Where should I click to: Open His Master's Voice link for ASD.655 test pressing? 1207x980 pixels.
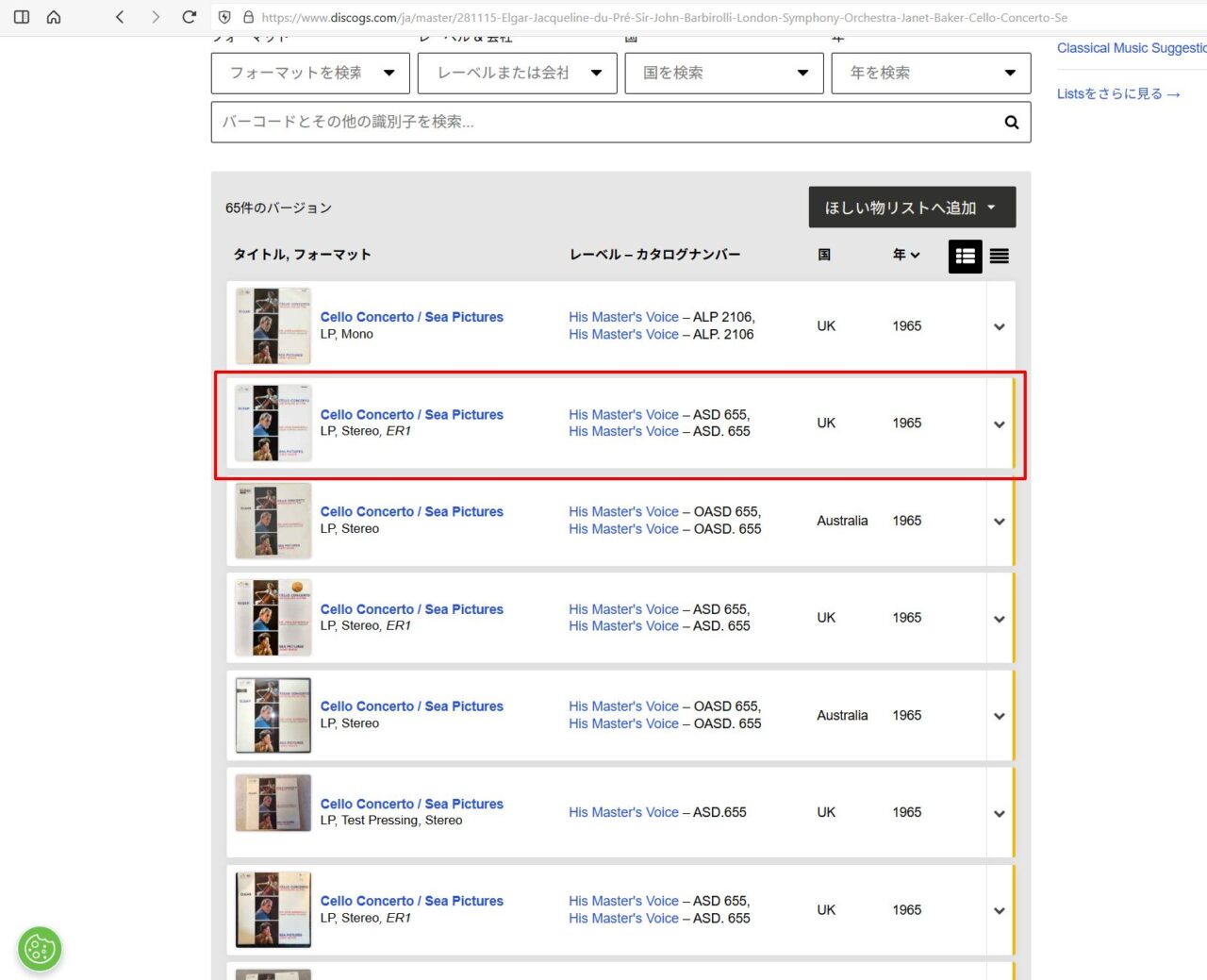[623, 812]
